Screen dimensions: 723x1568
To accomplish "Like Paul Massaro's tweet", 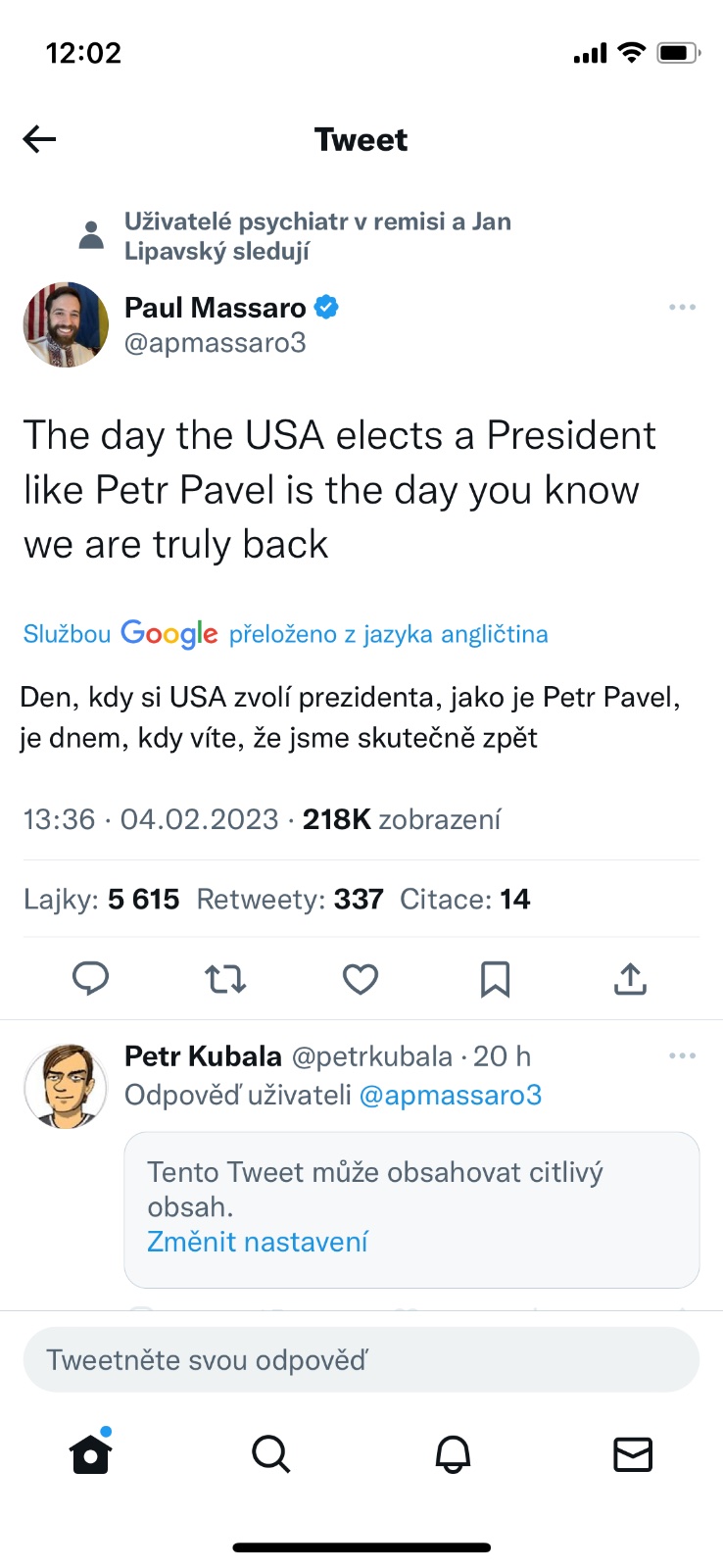I will [361, 978].
